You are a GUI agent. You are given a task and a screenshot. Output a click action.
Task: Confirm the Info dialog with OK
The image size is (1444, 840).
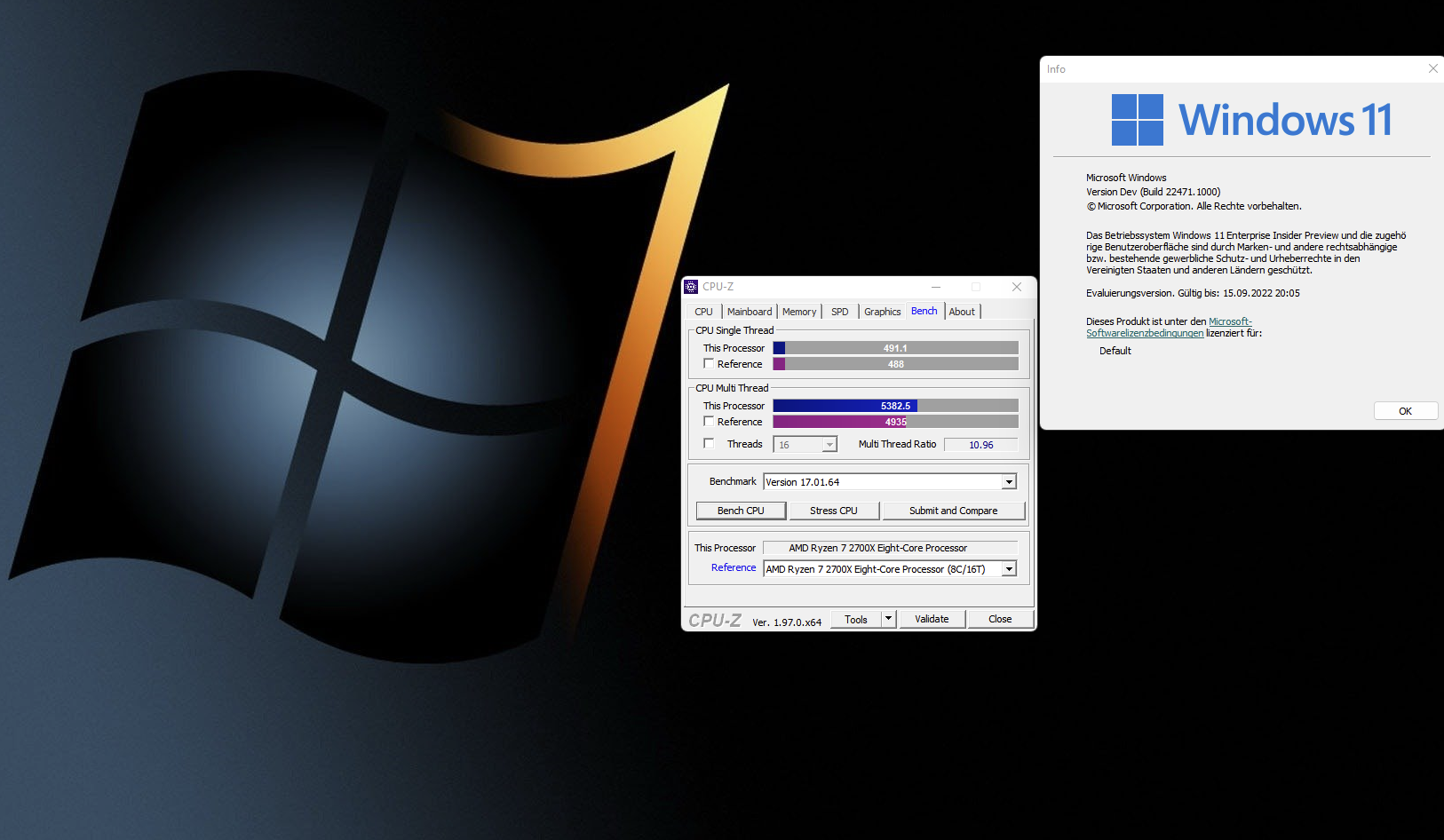click(x=1405, y=411)
